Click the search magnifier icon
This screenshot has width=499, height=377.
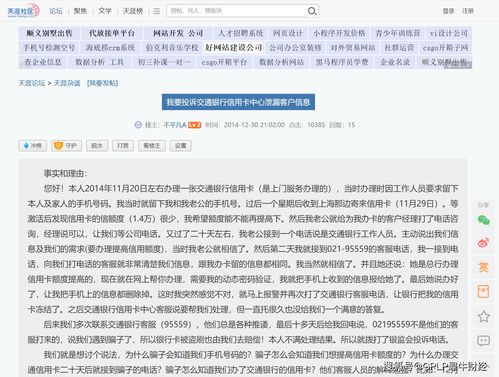[x=312, y=11]
